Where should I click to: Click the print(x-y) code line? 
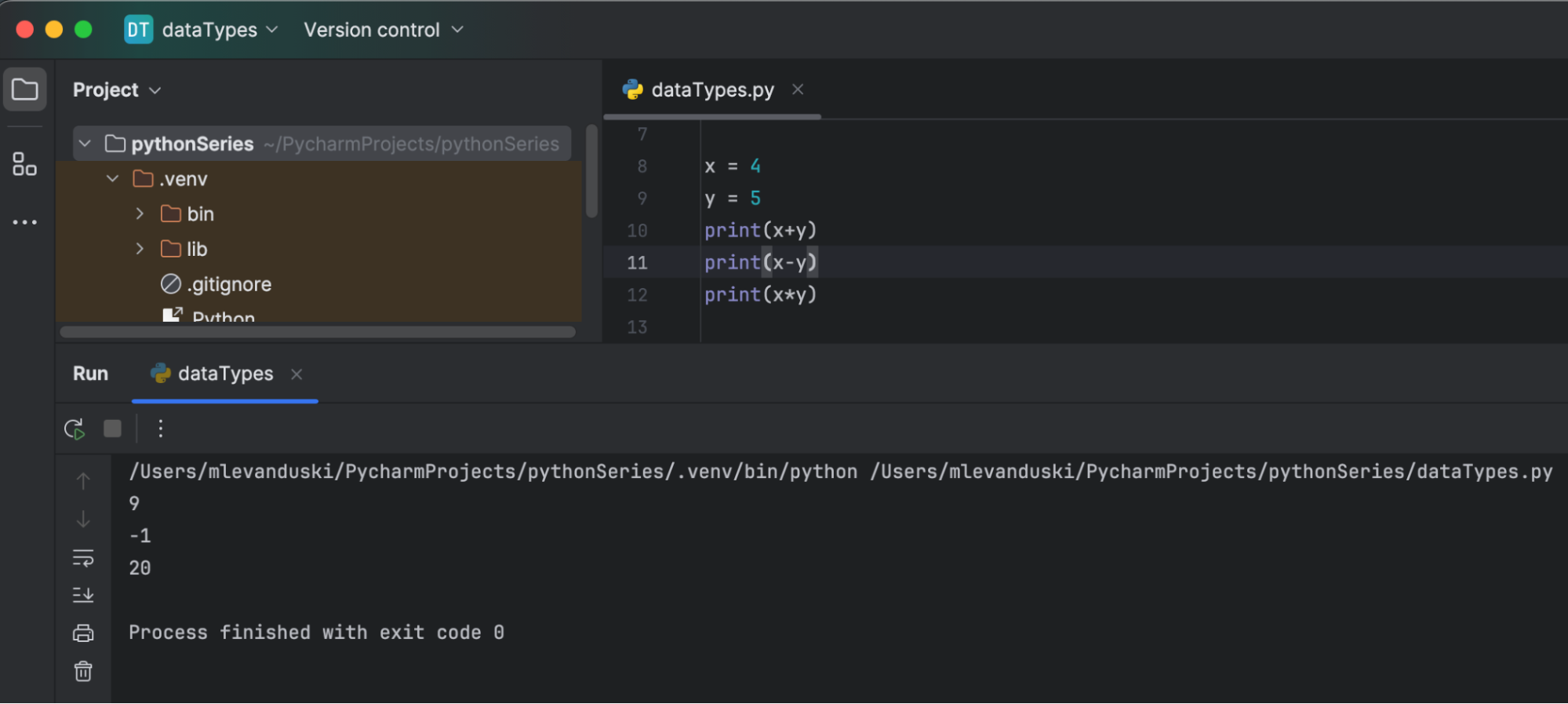760,262
